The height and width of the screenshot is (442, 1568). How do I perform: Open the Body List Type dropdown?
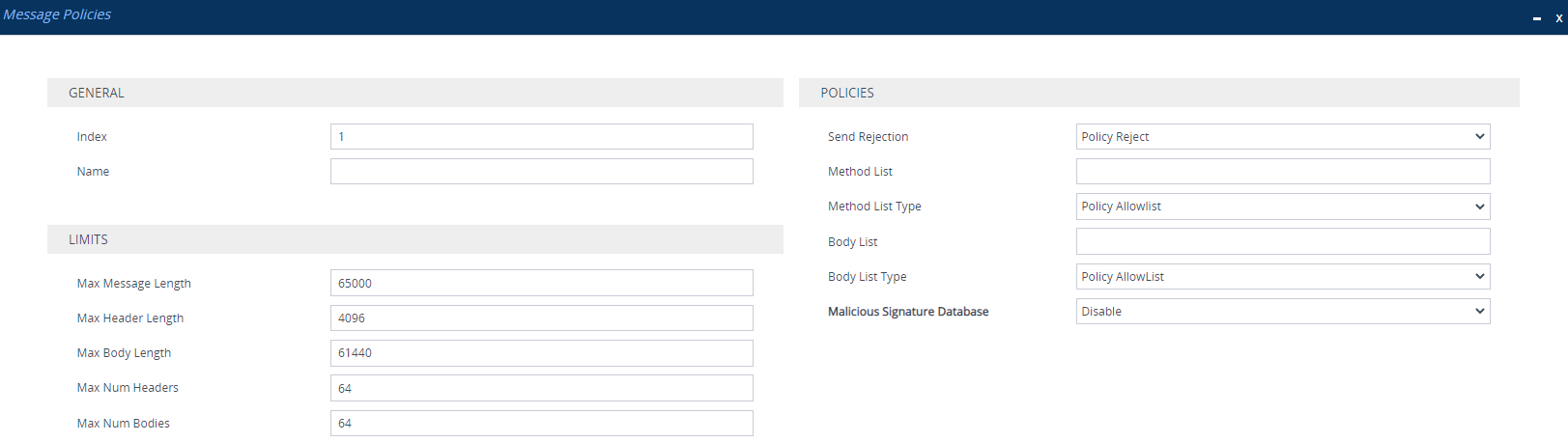point(1282,277)
